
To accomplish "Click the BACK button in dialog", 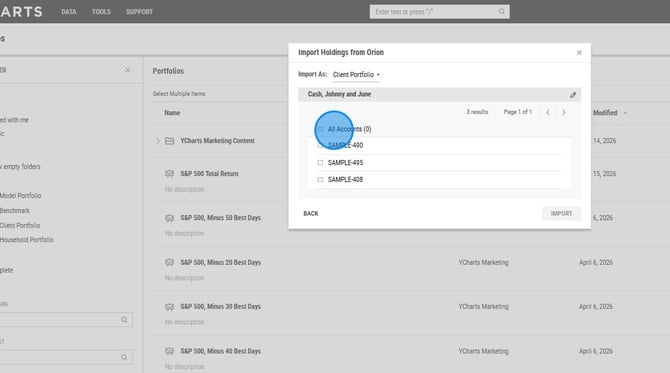I will [311, 214].
